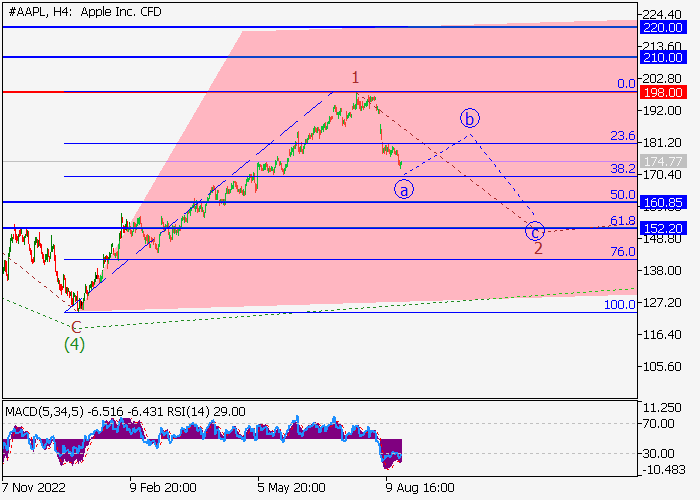Click the circled 'a' wave marker
This screenshot has width=700, height=500.
pyautogui.click(x=404, y=190)
